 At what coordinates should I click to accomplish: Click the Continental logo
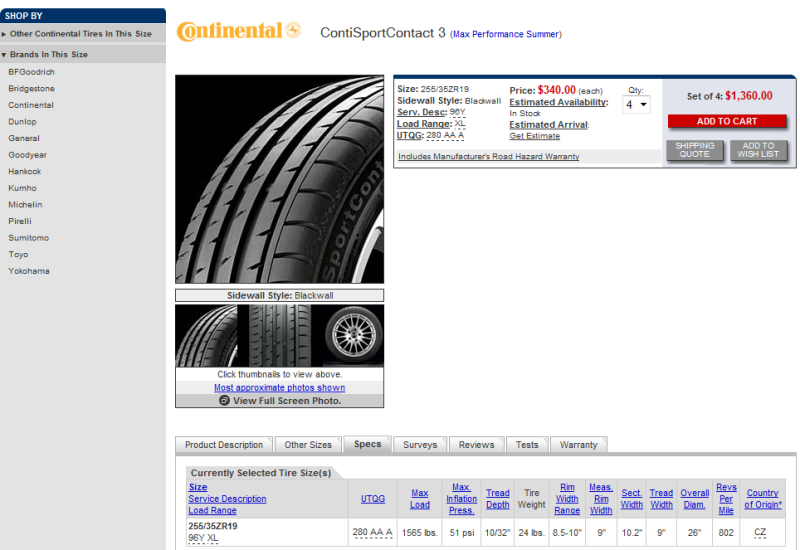coord(239,32)
